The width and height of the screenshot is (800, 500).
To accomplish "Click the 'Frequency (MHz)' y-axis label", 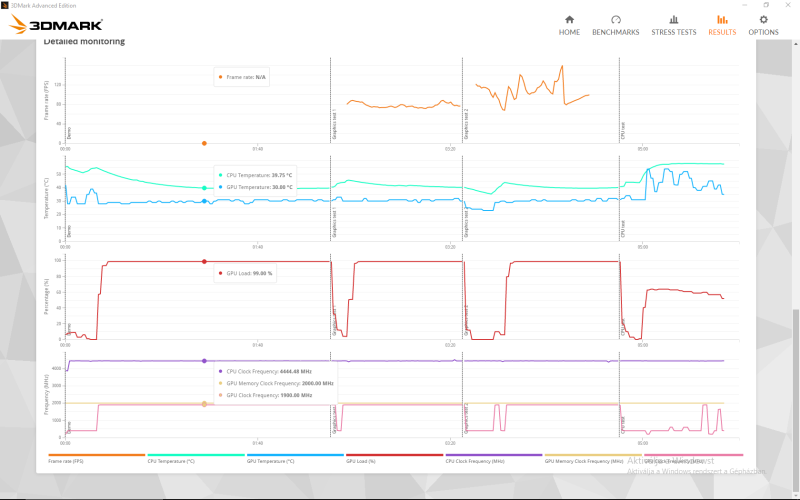I will click(46, 394).
